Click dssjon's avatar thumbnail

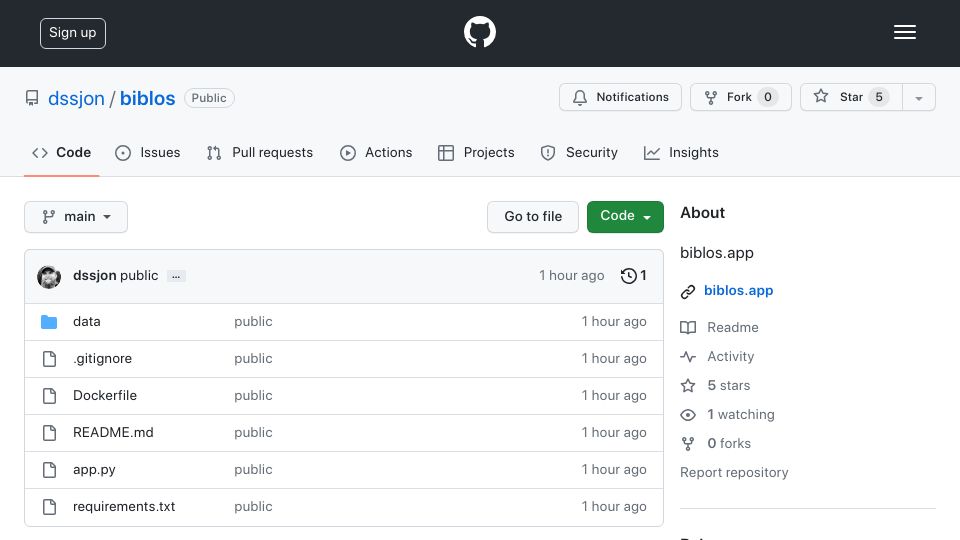click(49, 277)
